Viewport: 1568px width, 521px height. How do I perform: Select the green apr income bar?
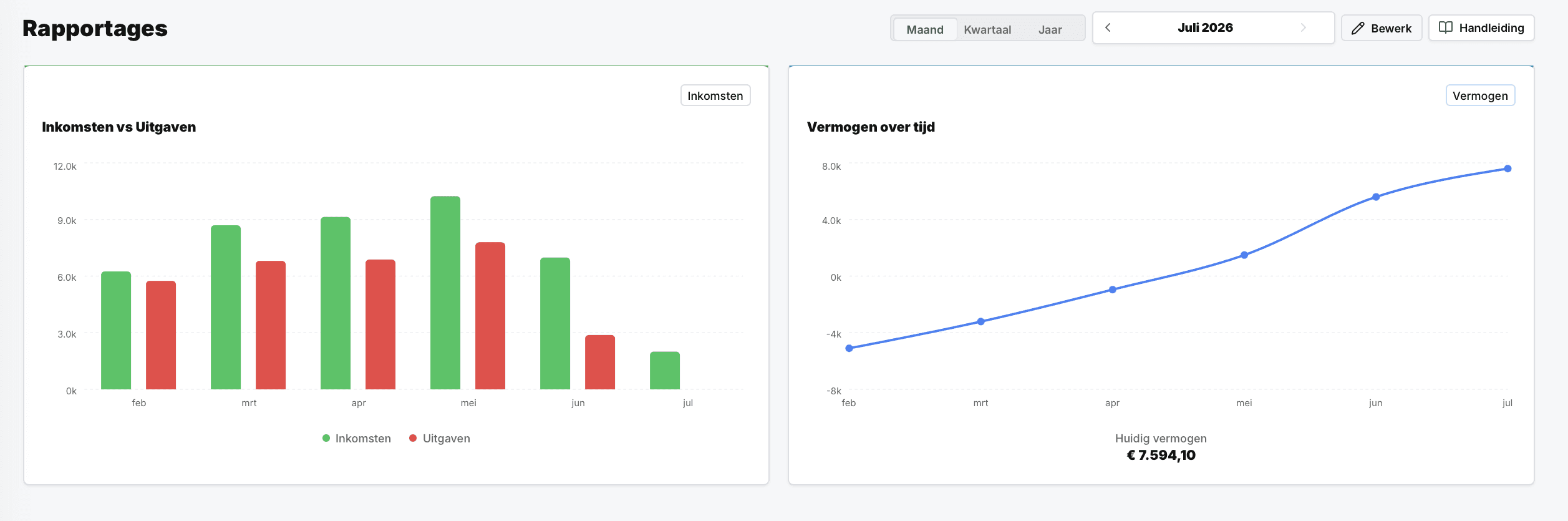coord(336,303)
